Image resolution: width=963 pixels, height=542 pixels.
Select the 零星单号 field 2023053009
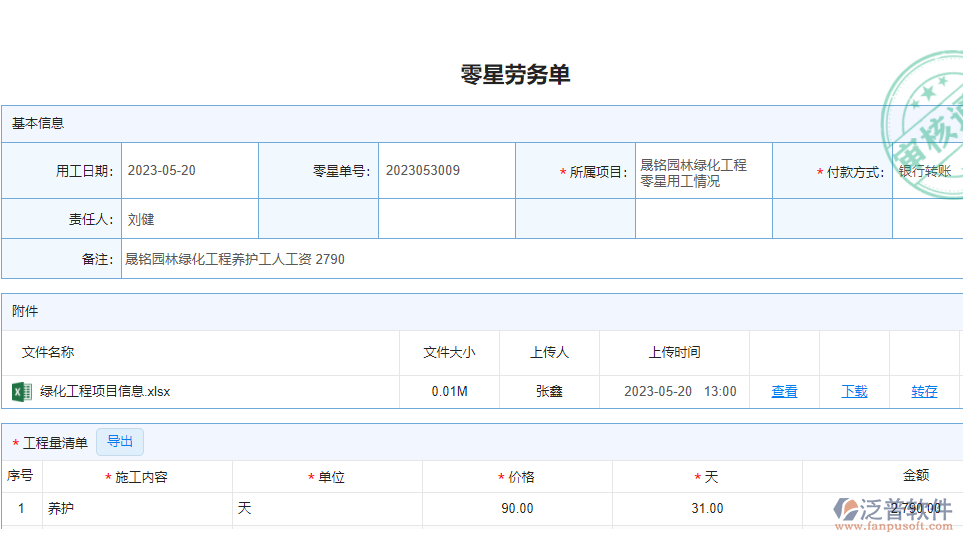(x=446, y=171)
